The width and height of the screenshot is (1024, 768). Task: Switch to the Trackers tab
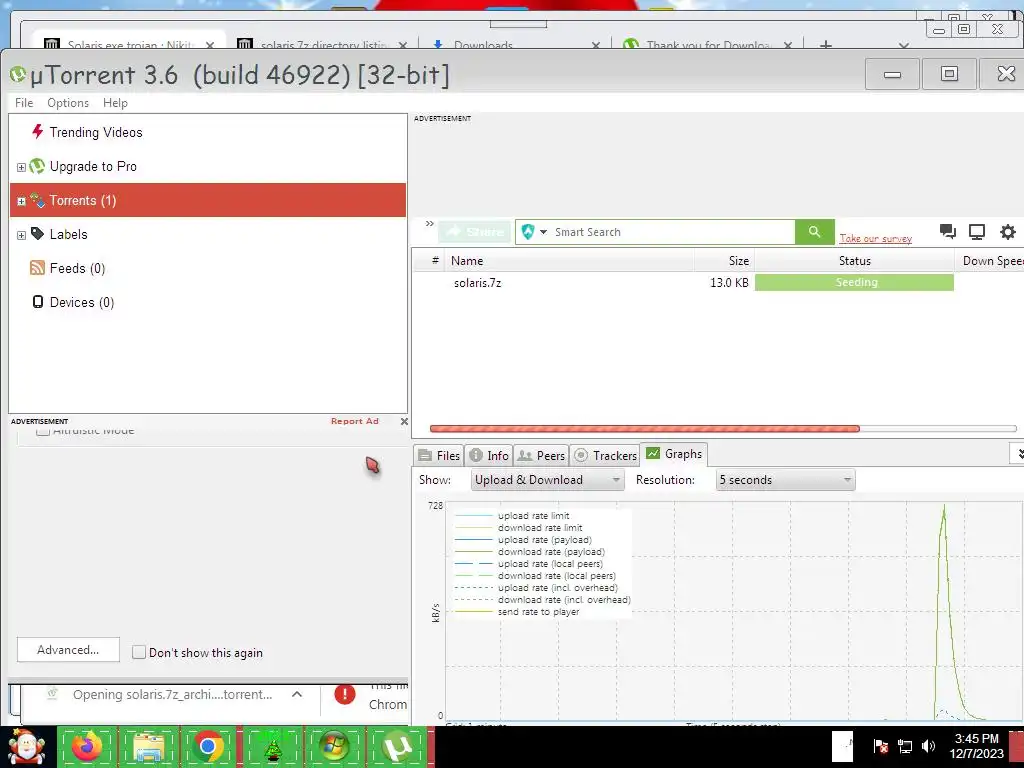coord(605,456)
